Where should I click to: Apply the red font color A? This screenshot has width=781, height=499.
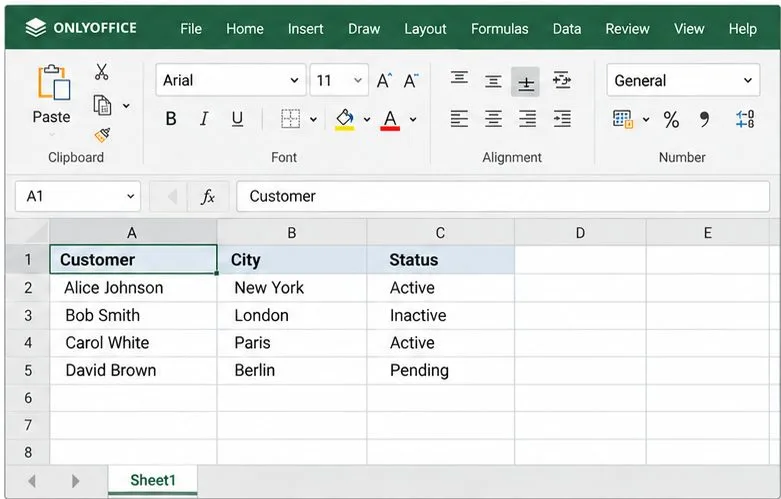[390, 120]
